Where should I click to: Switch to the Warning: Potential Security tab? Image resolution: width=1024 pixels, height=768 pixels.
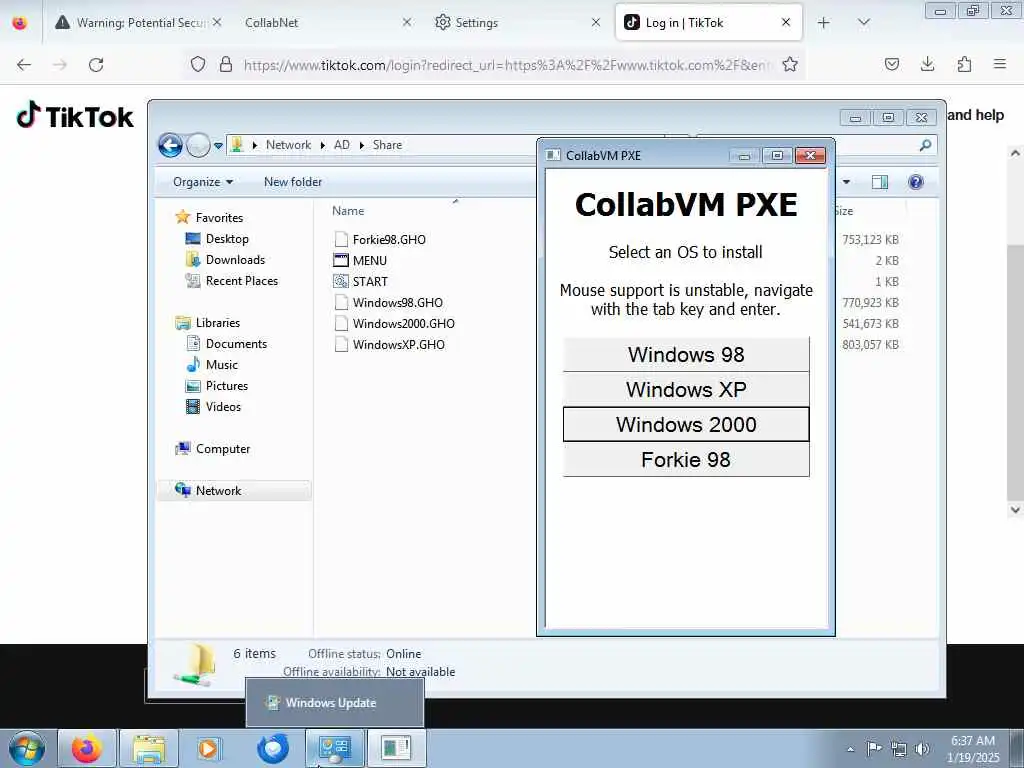pyautogui.click(x=139, y=23)
